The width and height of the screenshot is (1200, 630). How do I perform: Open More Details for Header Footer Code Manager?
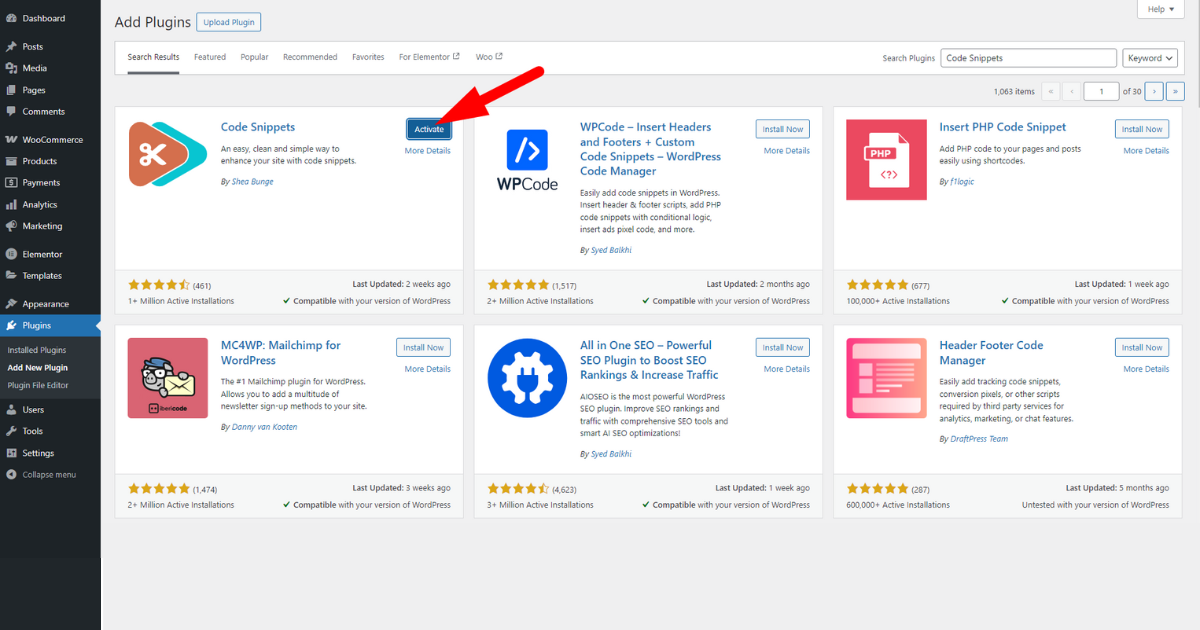[x=1146, y=369]
